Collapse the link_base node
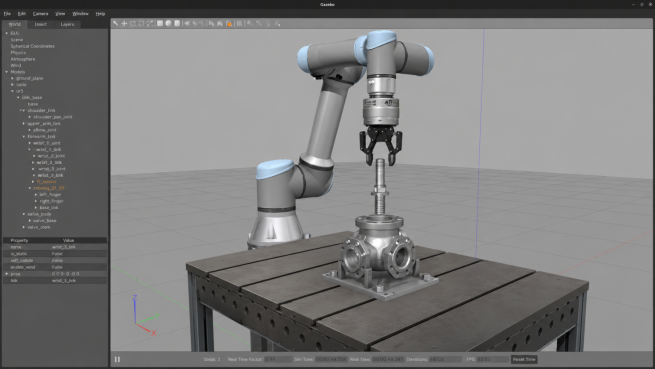This screenshot has width=655, height=369. (18, 97)
